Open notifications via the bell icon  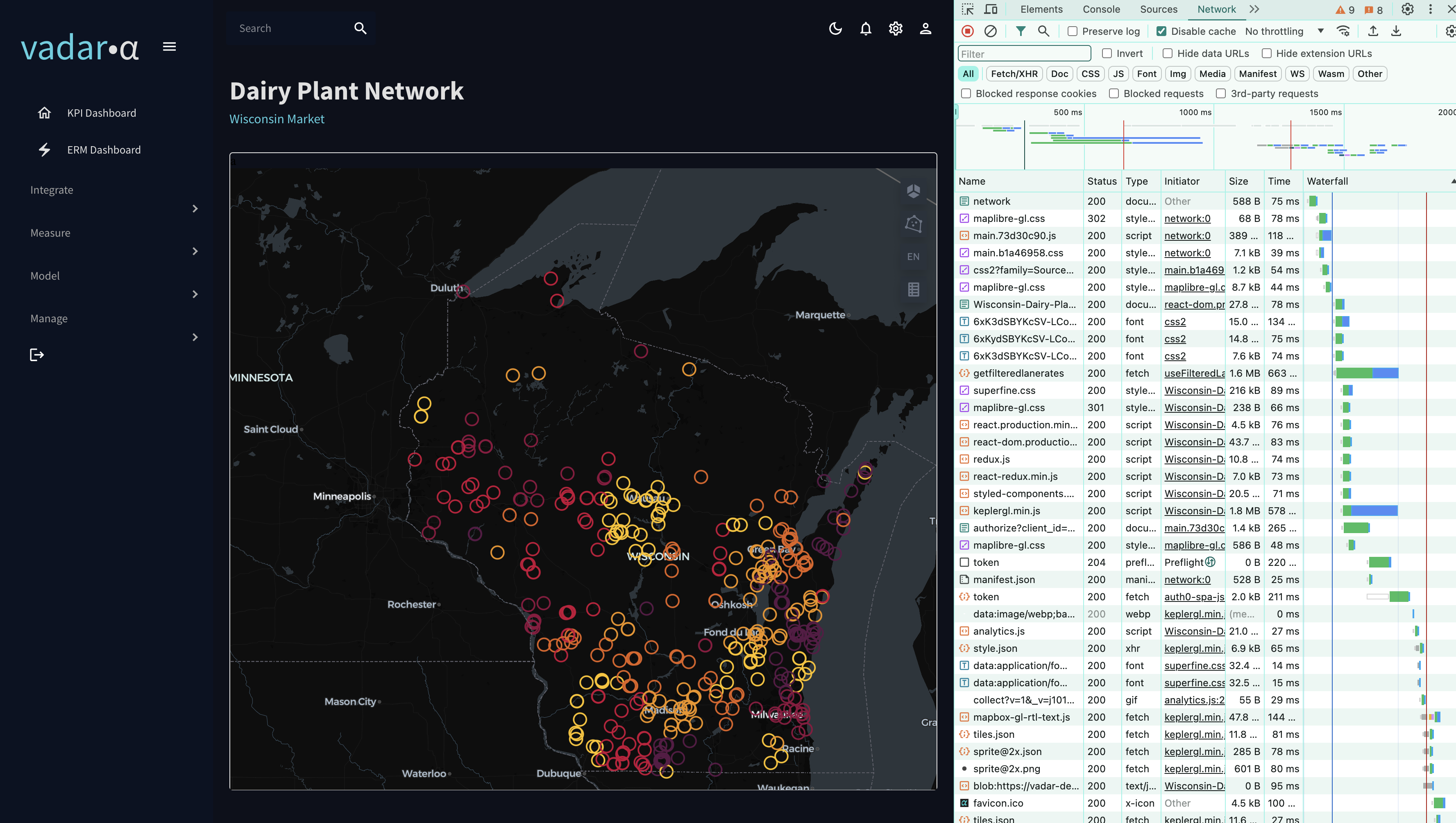click(x=866, y=28)
